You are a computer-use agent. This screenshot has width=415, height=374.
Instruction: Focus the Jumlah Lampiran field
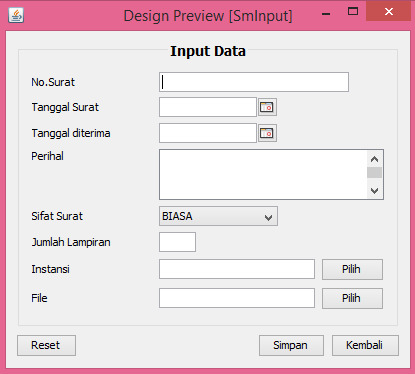pos(177,242)
